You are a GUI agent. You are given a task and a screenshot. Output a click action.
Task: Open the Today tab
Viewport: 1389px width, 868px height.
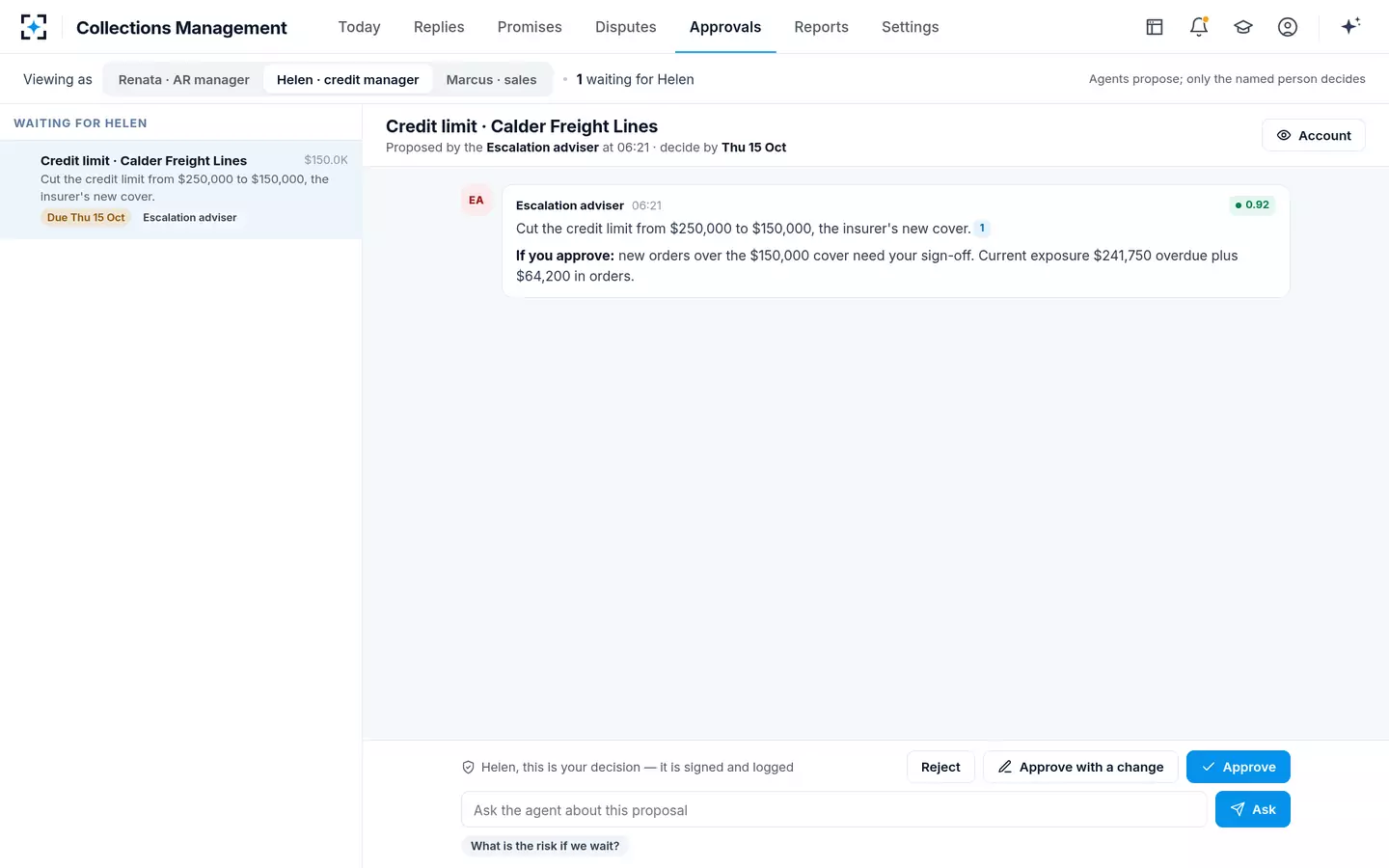[x=359, y=27]
